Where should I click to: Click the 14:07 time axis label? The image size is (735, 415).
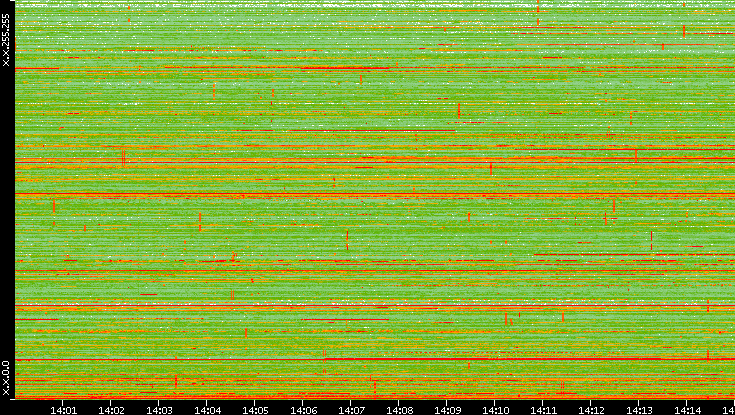pyautogui.click(x=351, y=410)
